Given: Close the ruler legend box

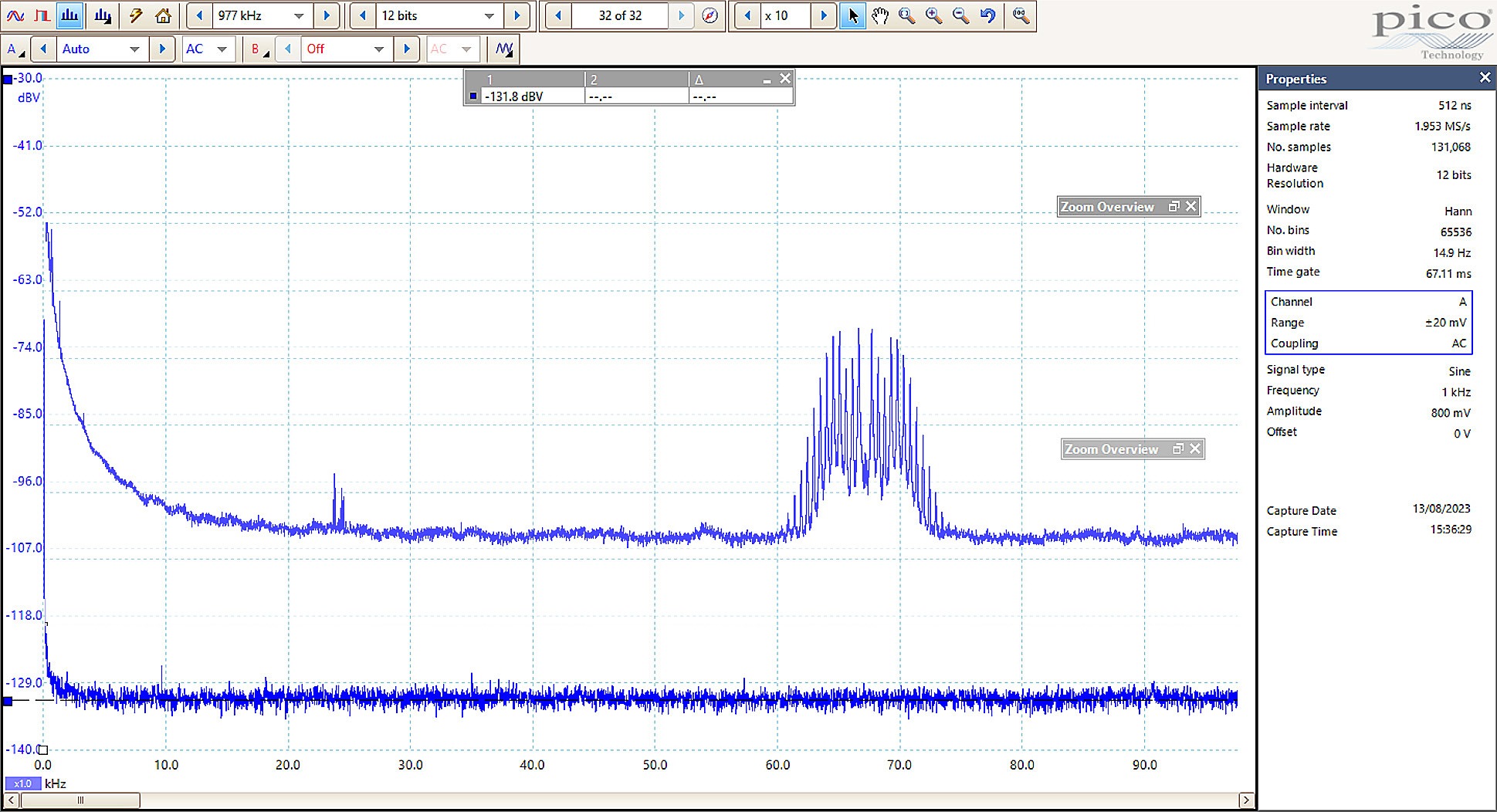Looking at the screenshot, I should (x=785, y=78).
